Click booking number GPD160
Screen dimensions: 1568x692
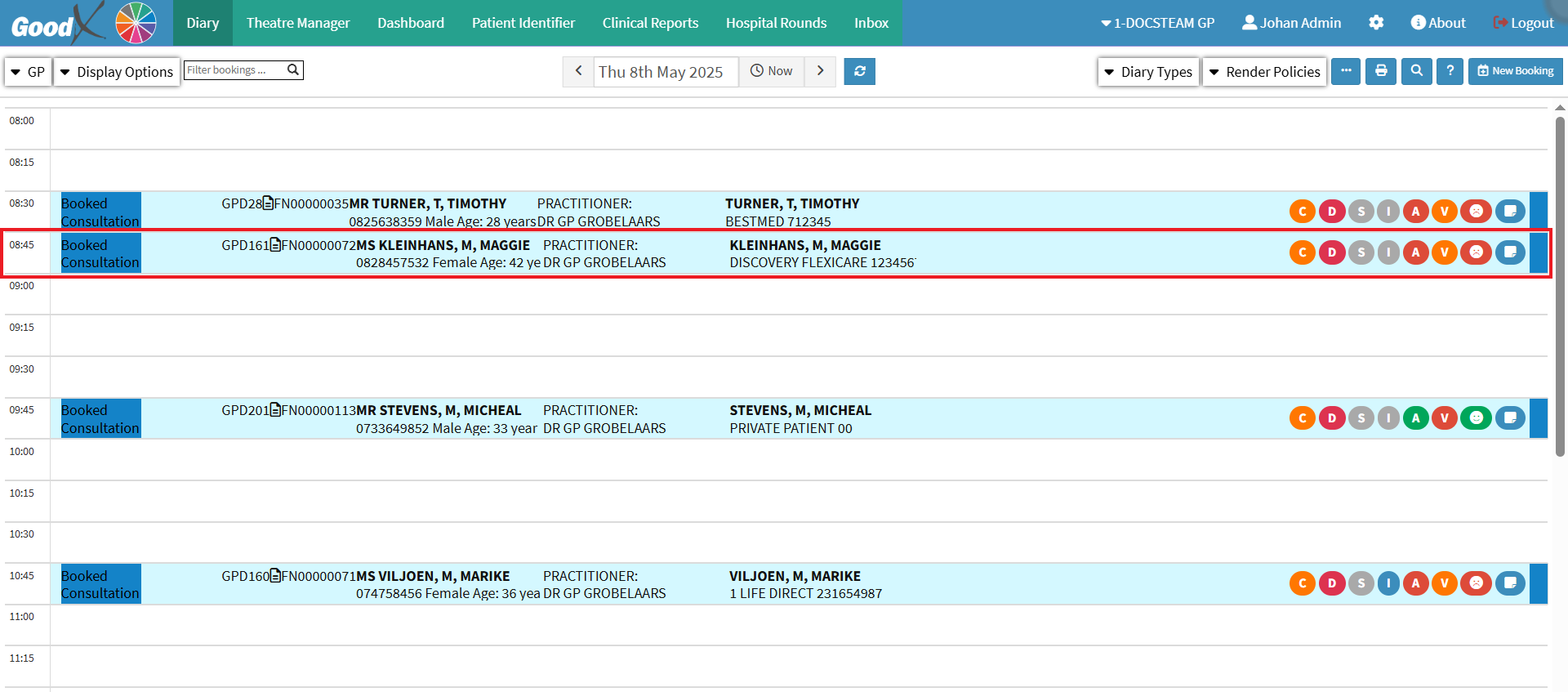click(x=246, y=576)
